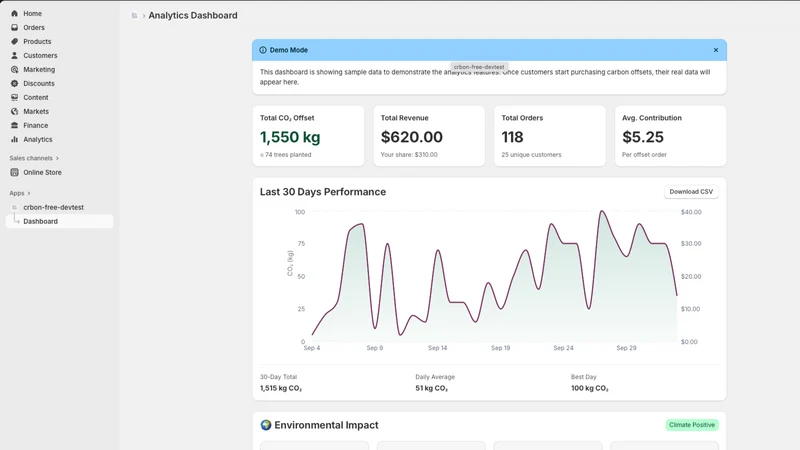Click the Sep 29 axis label
The width and height of the screenshot is (800, 450).
tap(626, 348)
